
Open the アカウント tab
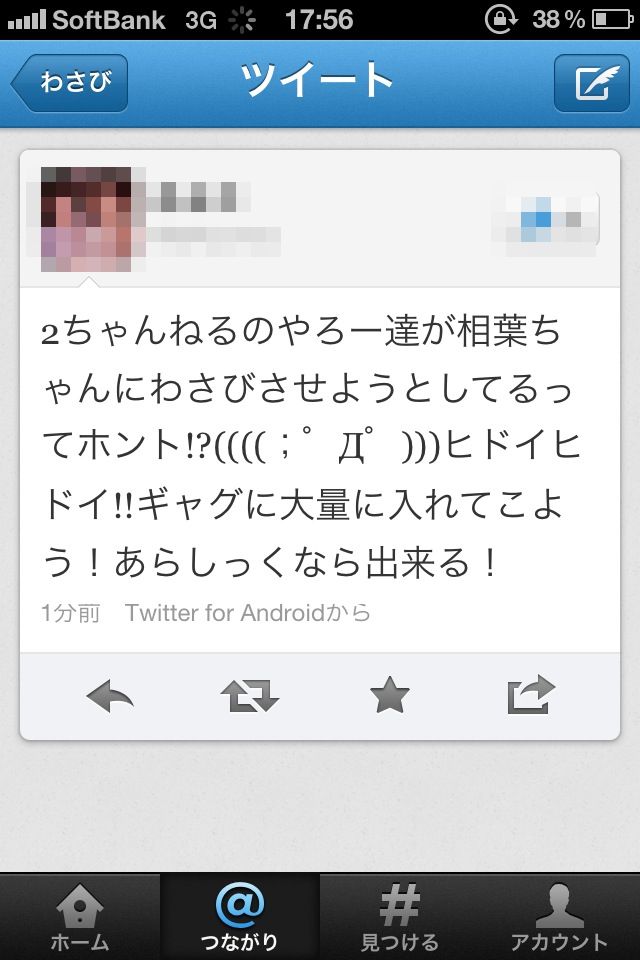click(559, 917)
